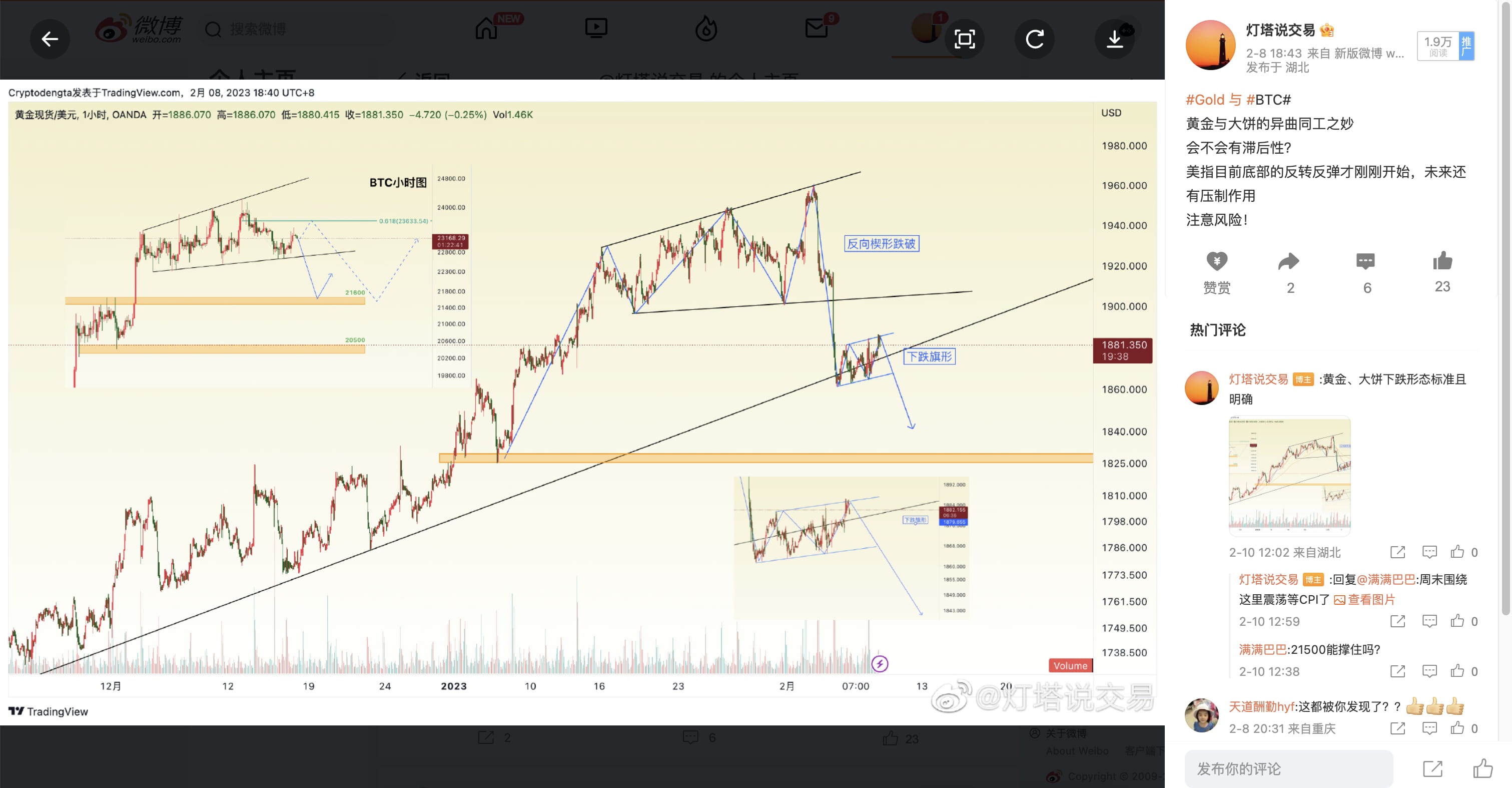Open comments via the bubble icon showing 6
Screen dimensions: 1512x788
tap(1366, 262)
